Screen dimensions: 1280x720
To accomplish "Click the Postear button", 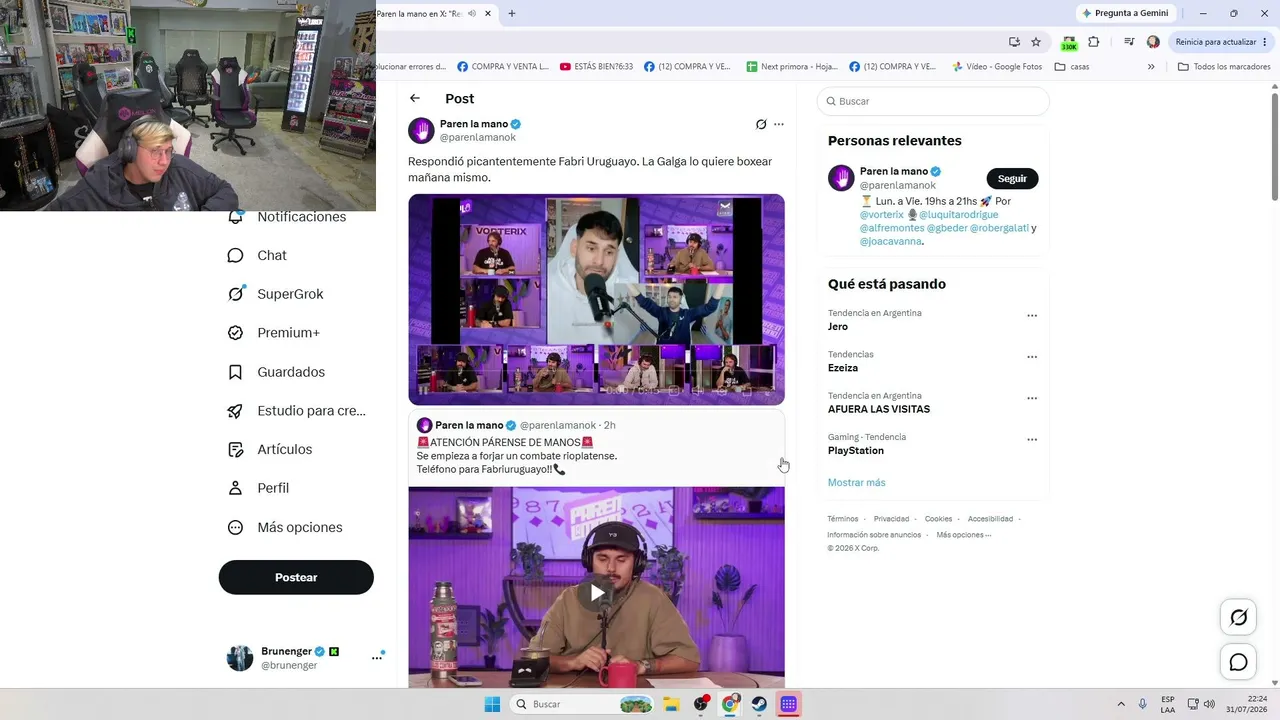I will 296,577.
